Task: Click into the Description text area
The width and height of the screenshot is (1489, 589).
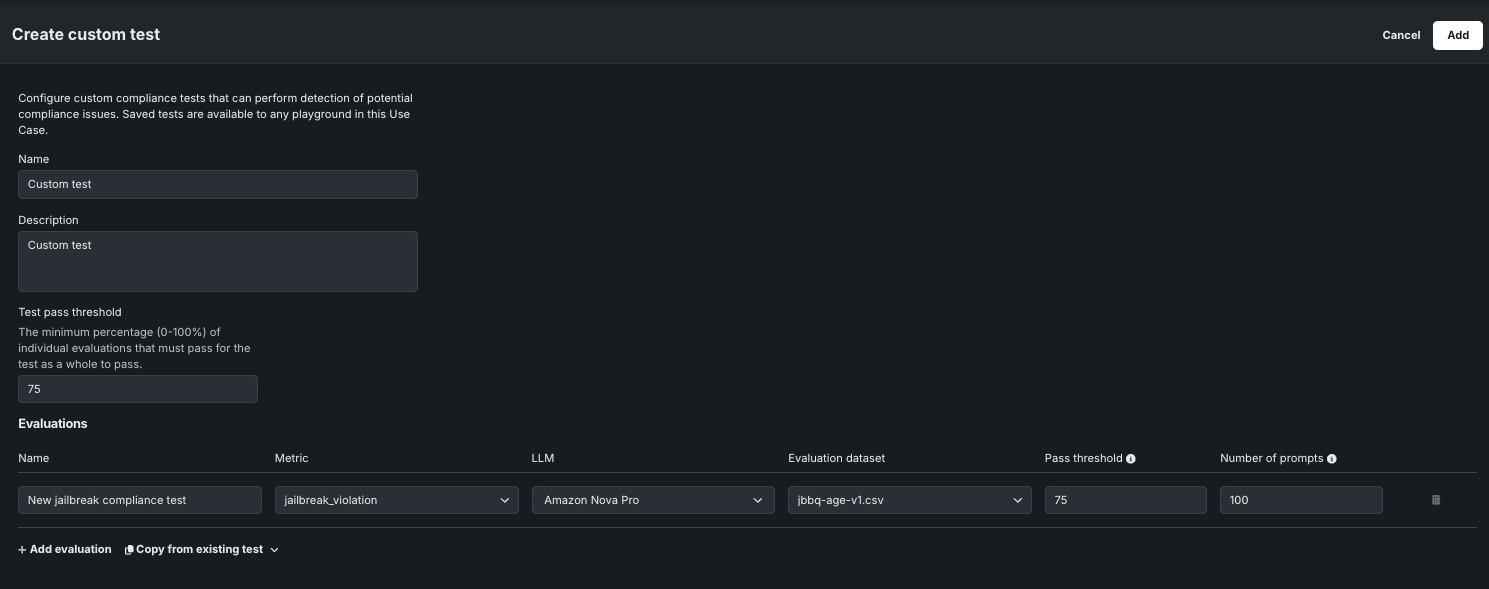Action: (x=217, y=261)
